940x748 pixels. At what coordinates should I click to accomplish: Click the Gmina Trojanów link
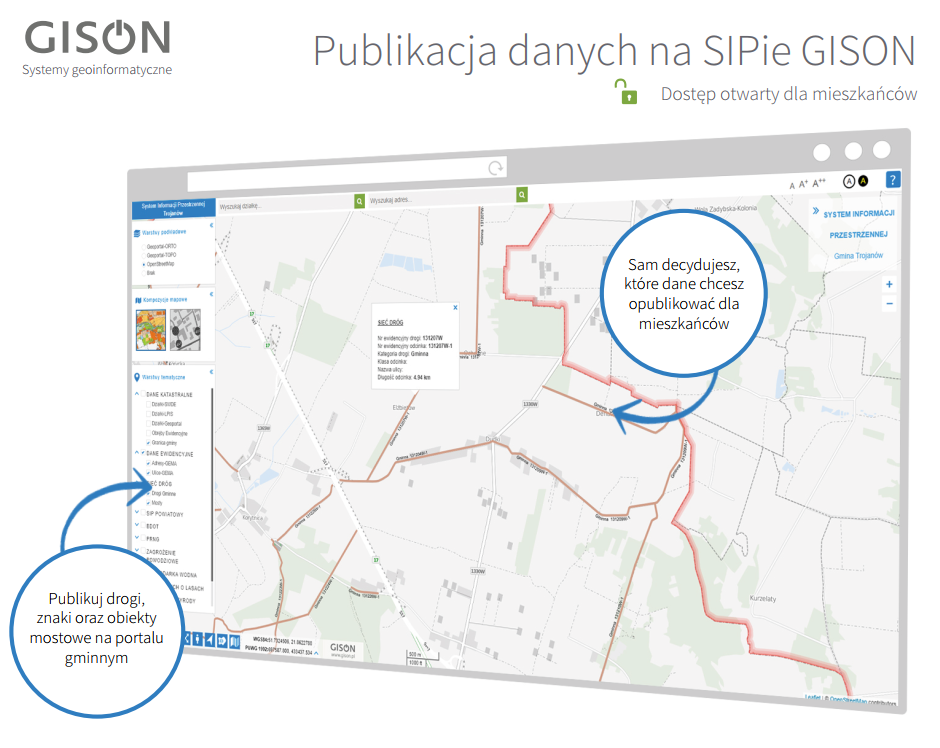coord(858,256)
